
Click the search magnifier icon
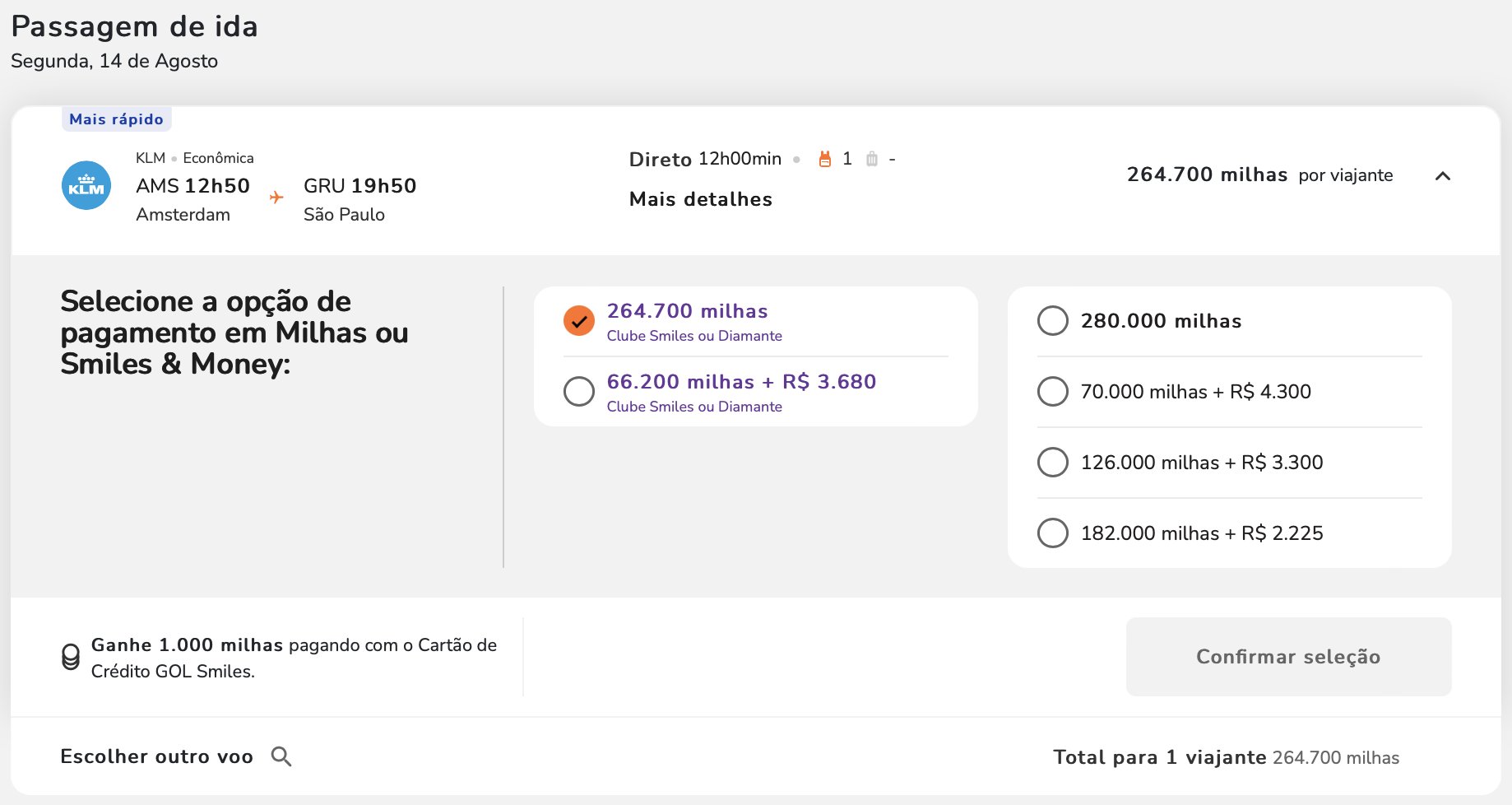tap(281, 756)
